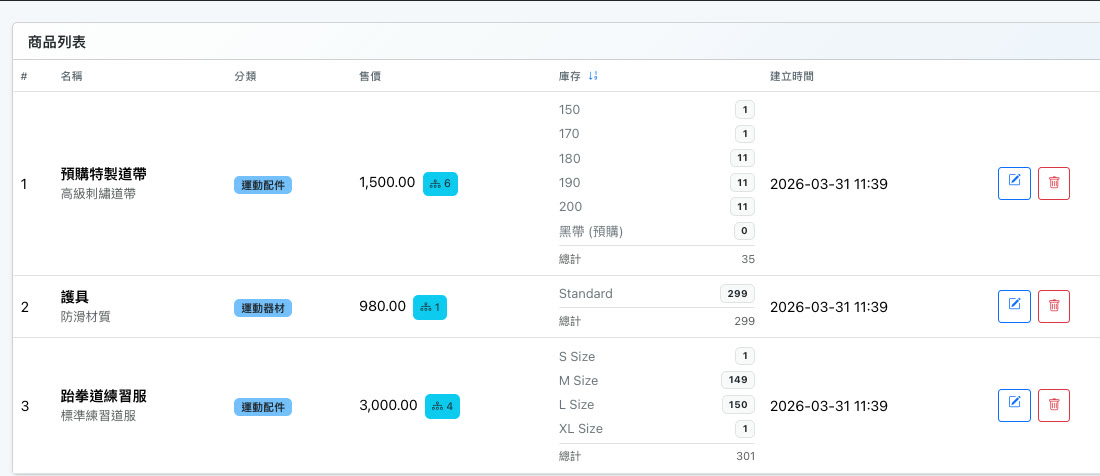1100x476 pixels.
Task: Click the 運動配件 tag on 預購特製道帶 row
Action: click(x=262, y=185)
